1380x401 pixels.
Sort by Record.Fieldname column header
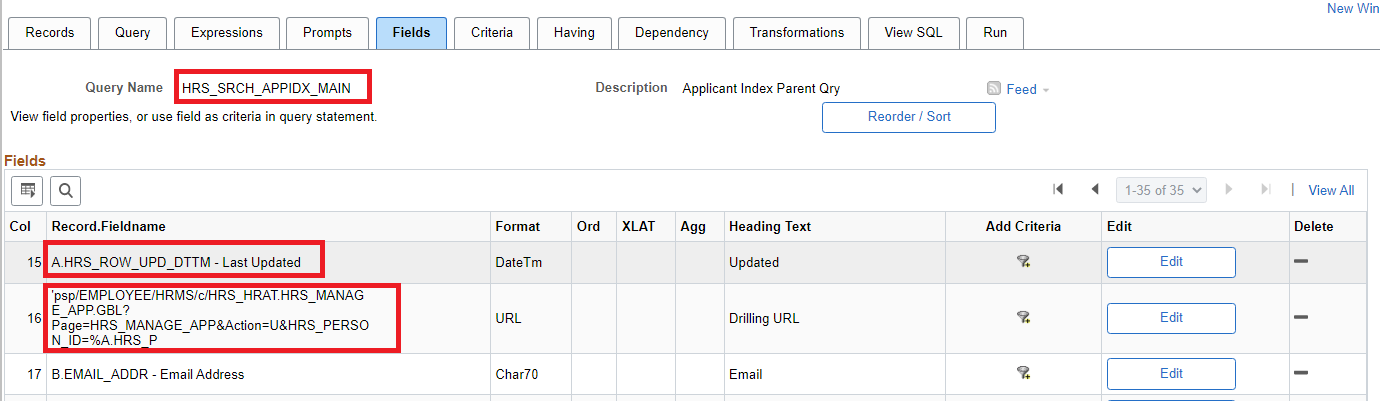[109, 226]
